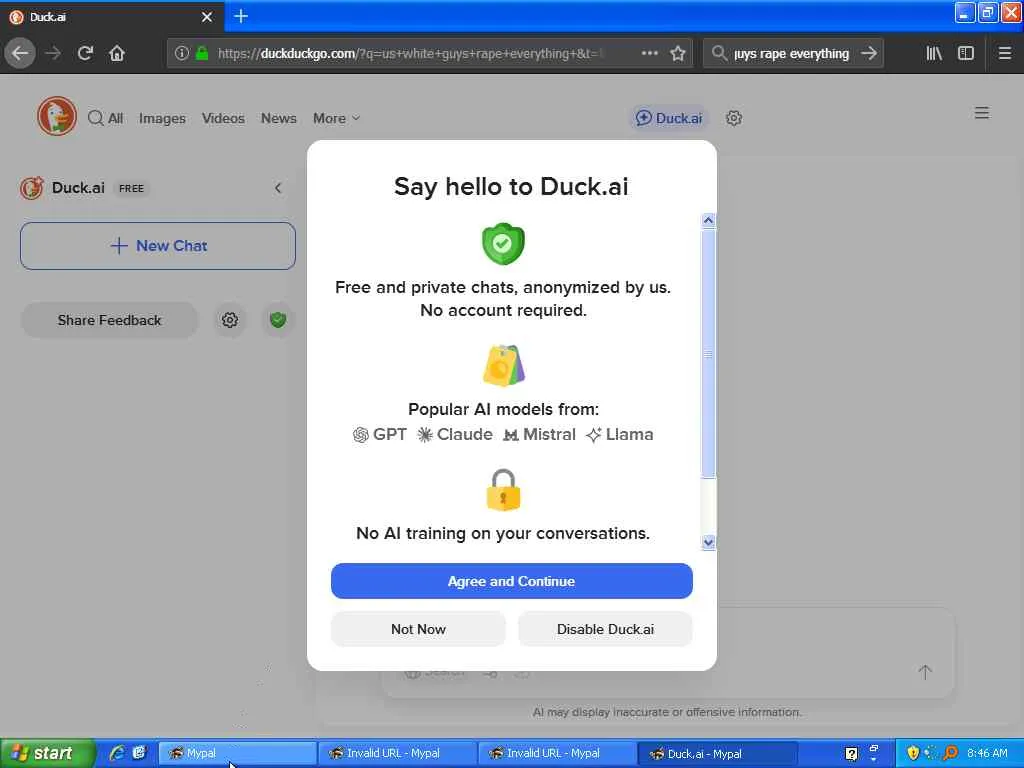
Task: Choose Not Now in the dialog
Action: pos(418,629)
